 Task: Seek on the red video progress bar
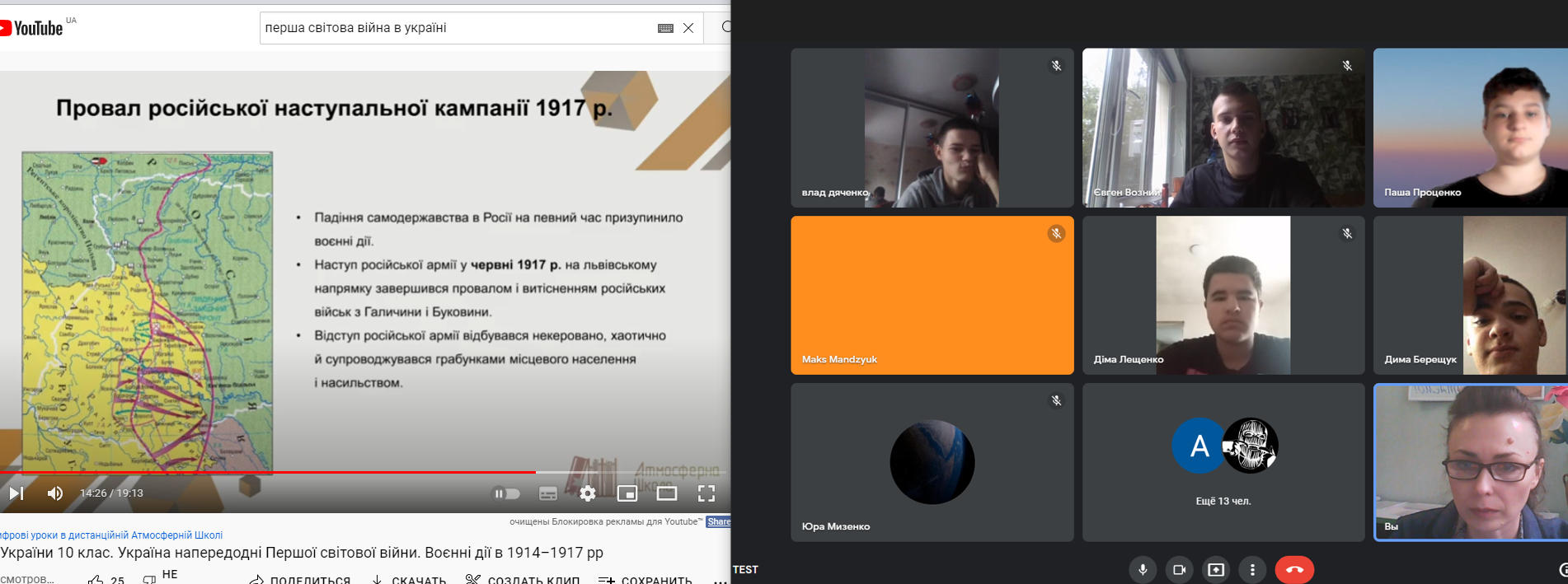(365, 472)
